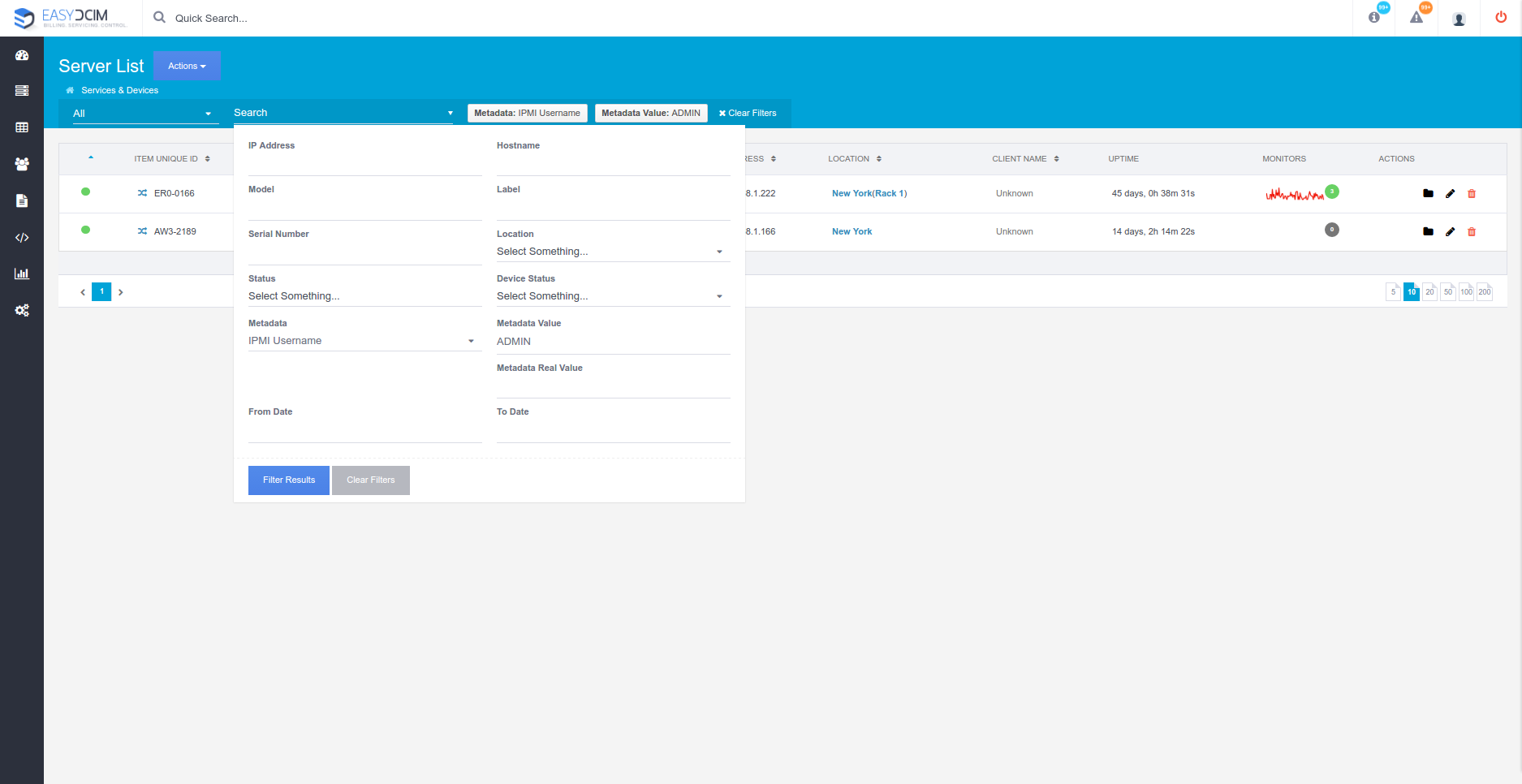The image size is (1522, 784).
Task: Expand the Metadata IPMI Username dropdown
Action: 363,341
